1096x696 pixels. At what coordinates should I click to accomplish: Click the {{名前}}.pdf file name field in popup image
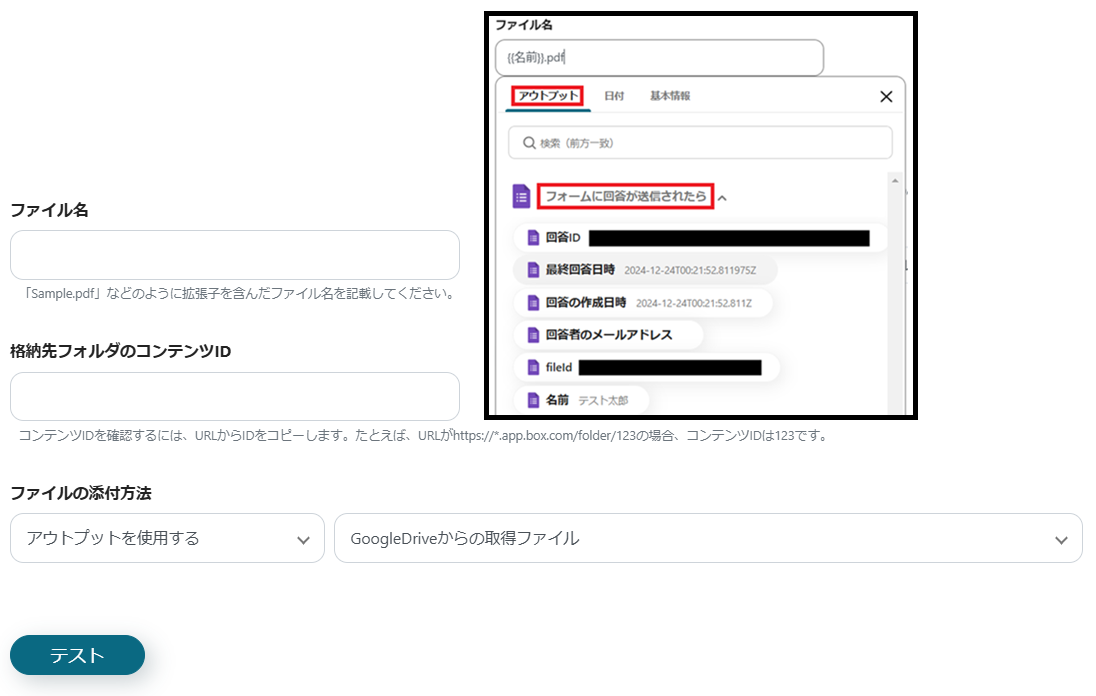[x=659, y=57]
